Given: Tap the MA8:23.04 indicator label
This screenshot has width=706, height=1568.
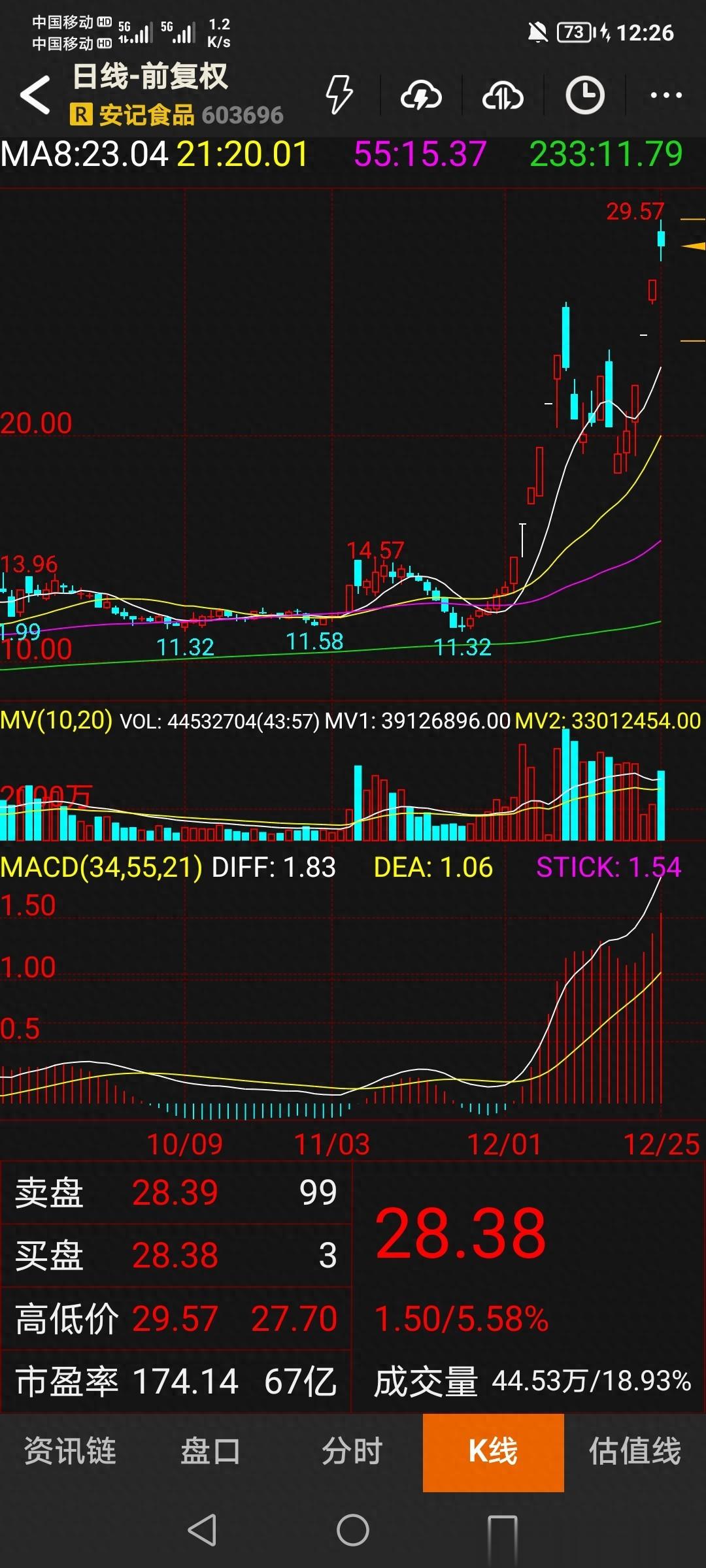Looking at the screenshot, I should [85, 155].
